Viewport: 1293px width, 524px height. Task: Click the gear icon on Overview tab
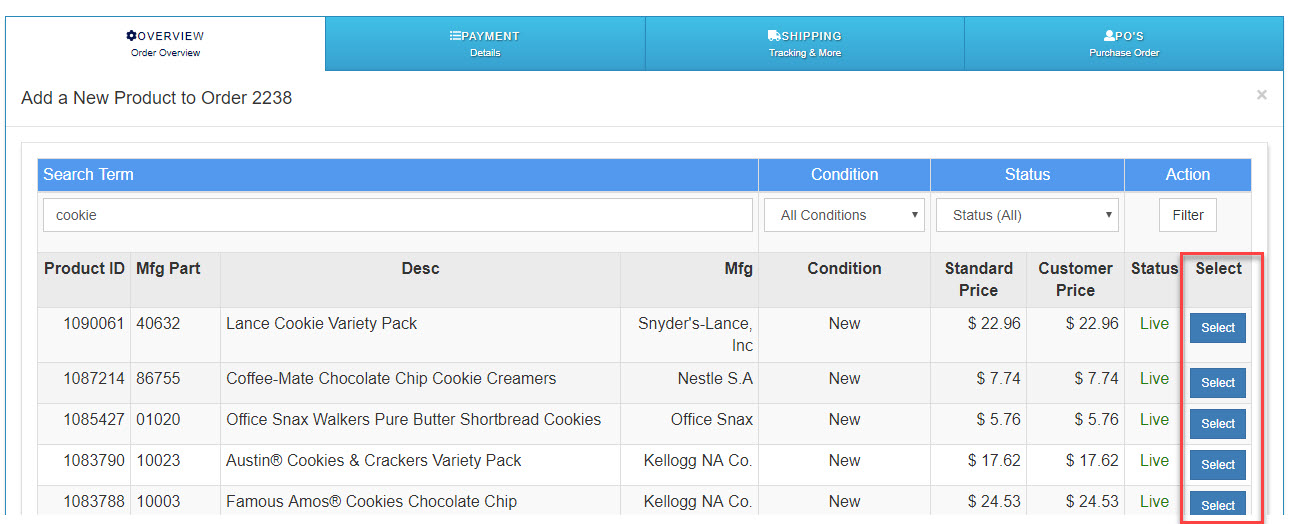coord(131,36)
